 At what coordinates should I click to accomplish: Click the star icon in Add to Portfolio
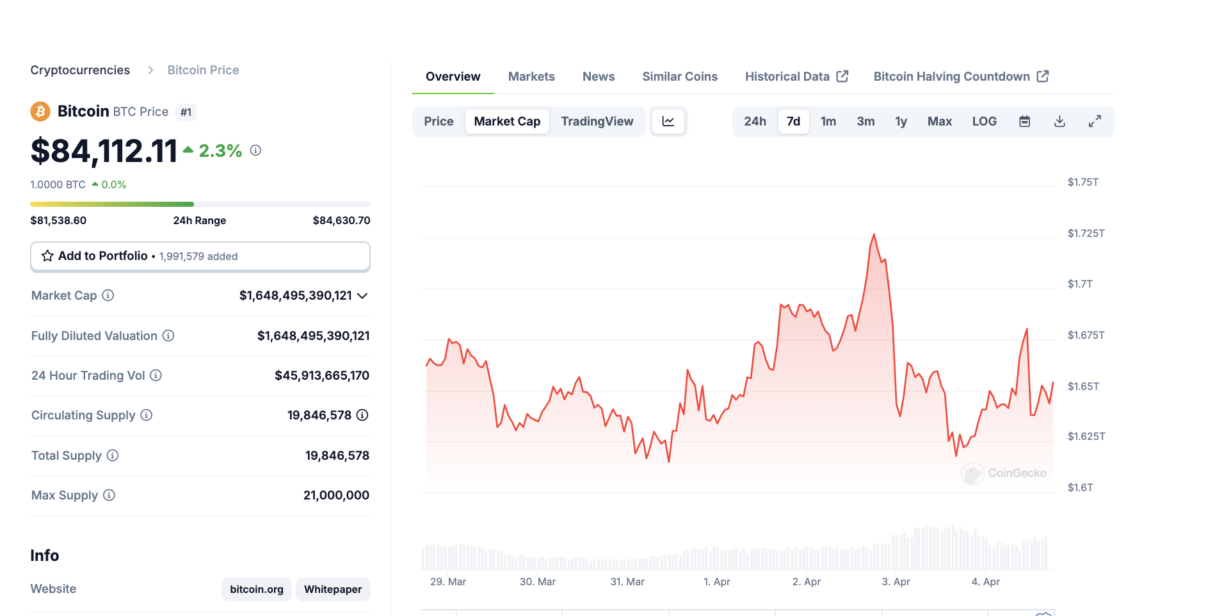tap(47, 256)
